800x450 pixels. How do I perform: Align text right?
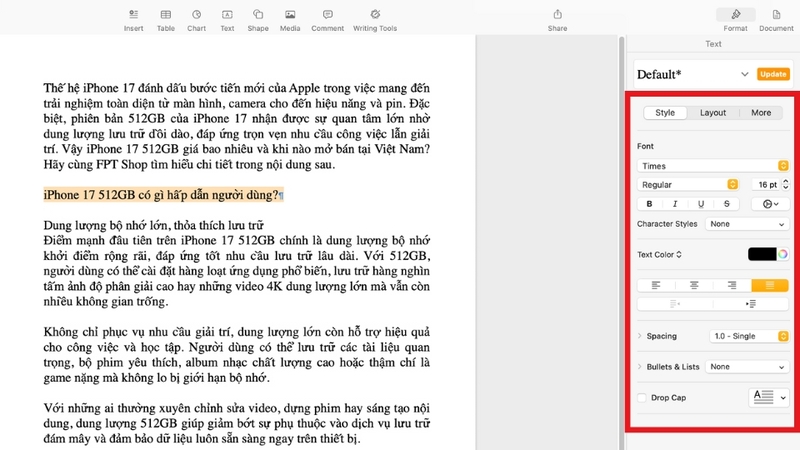point(732,285)
